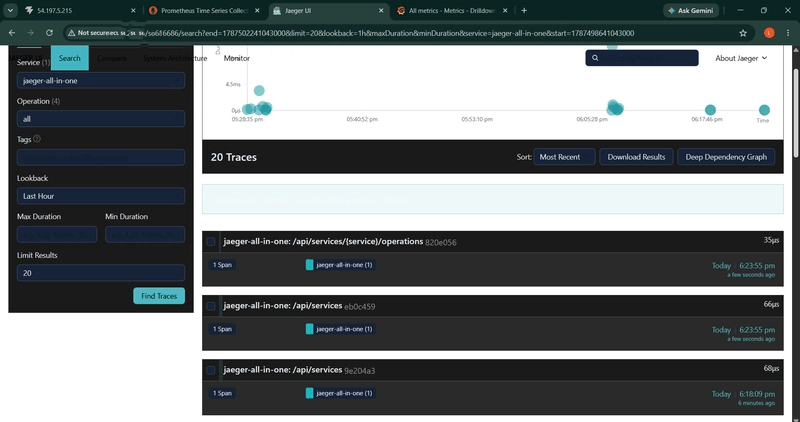Click the Tags help question icon
The height and width of the screenshot is (422, 800).
(x=37, y=139)
